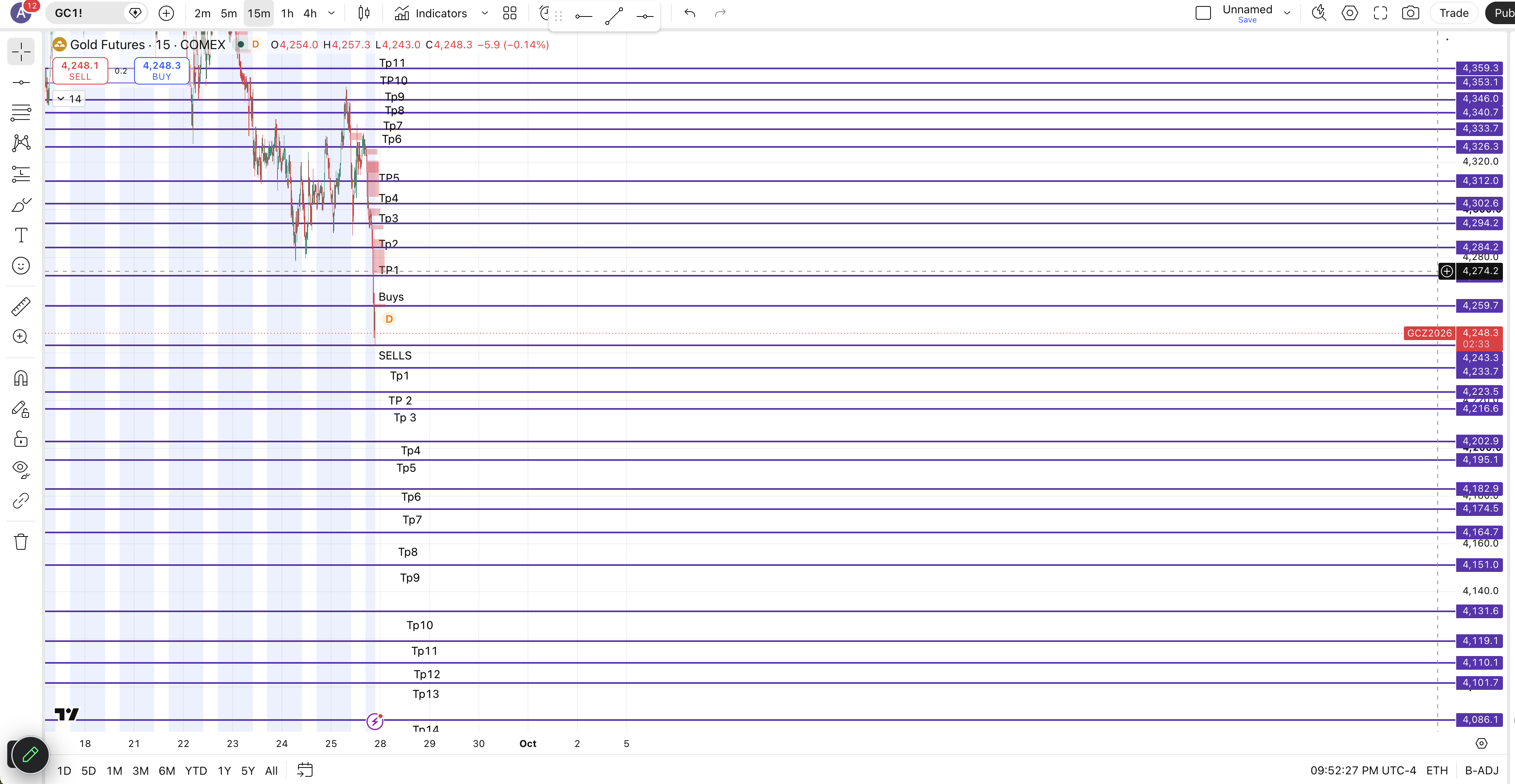Tick the layout checkbox beside Unnamed

click(1203, 13)
